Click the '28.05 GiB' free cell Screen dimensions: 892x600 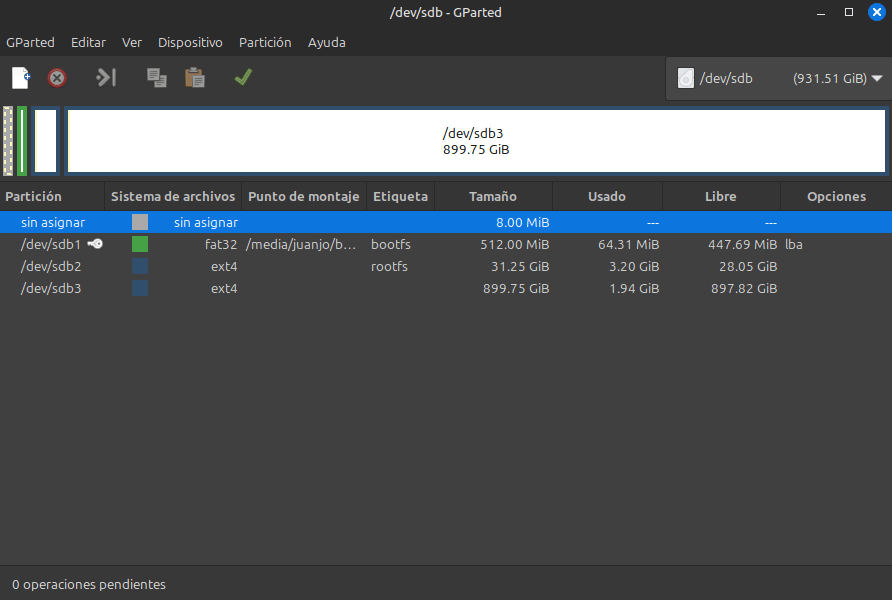pos(748,267)
